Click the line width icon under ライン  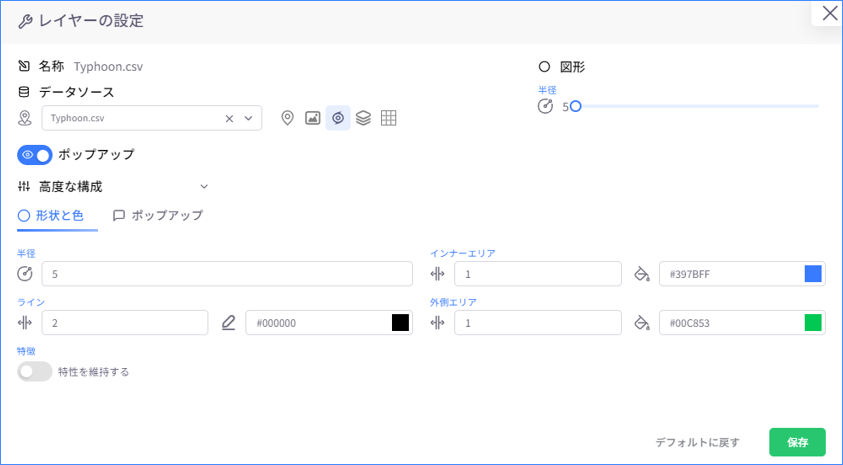pos(25,323)
